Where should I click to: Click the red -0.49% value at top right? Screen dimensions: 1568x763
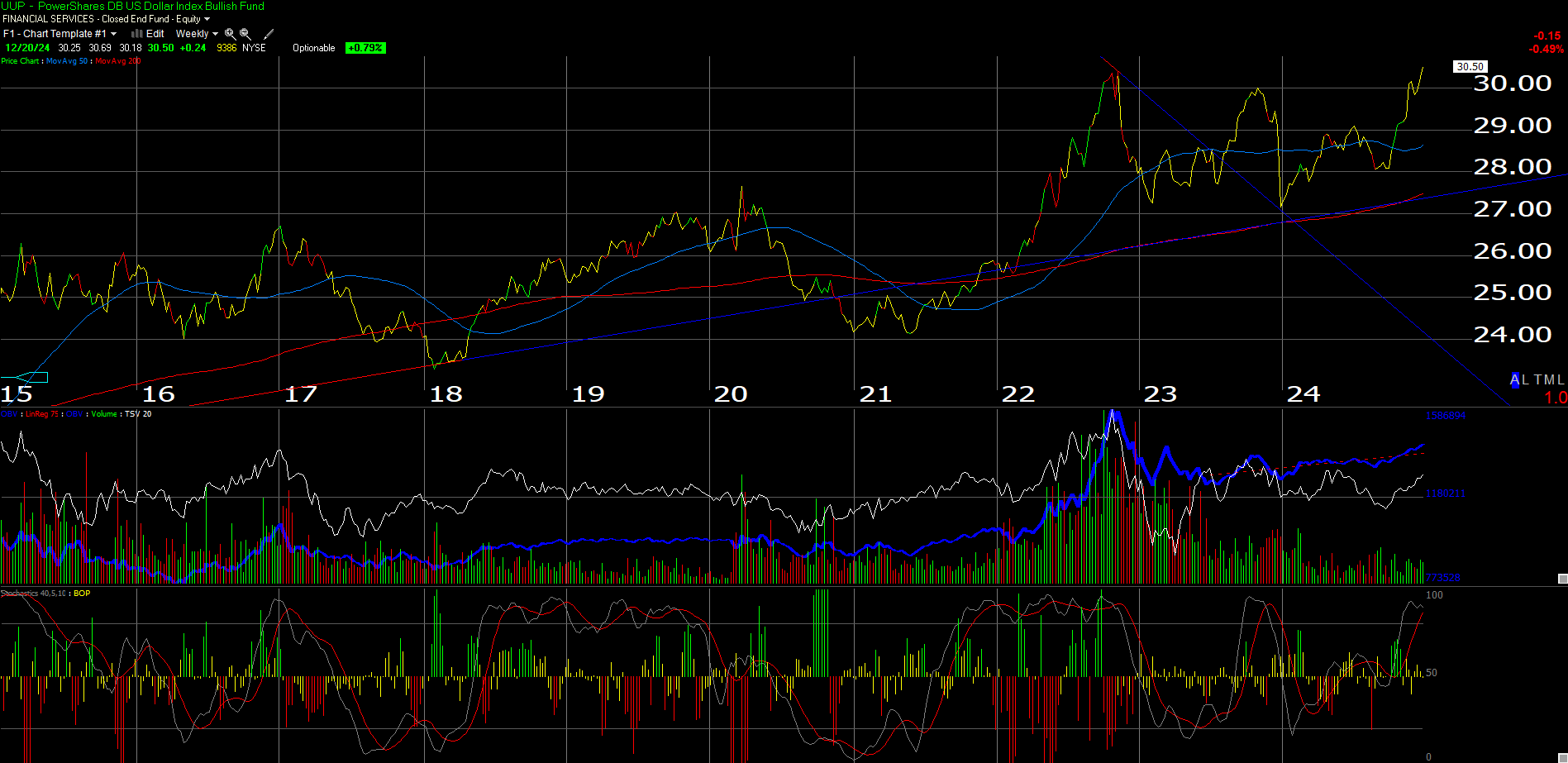click(x=1545, y=49)
